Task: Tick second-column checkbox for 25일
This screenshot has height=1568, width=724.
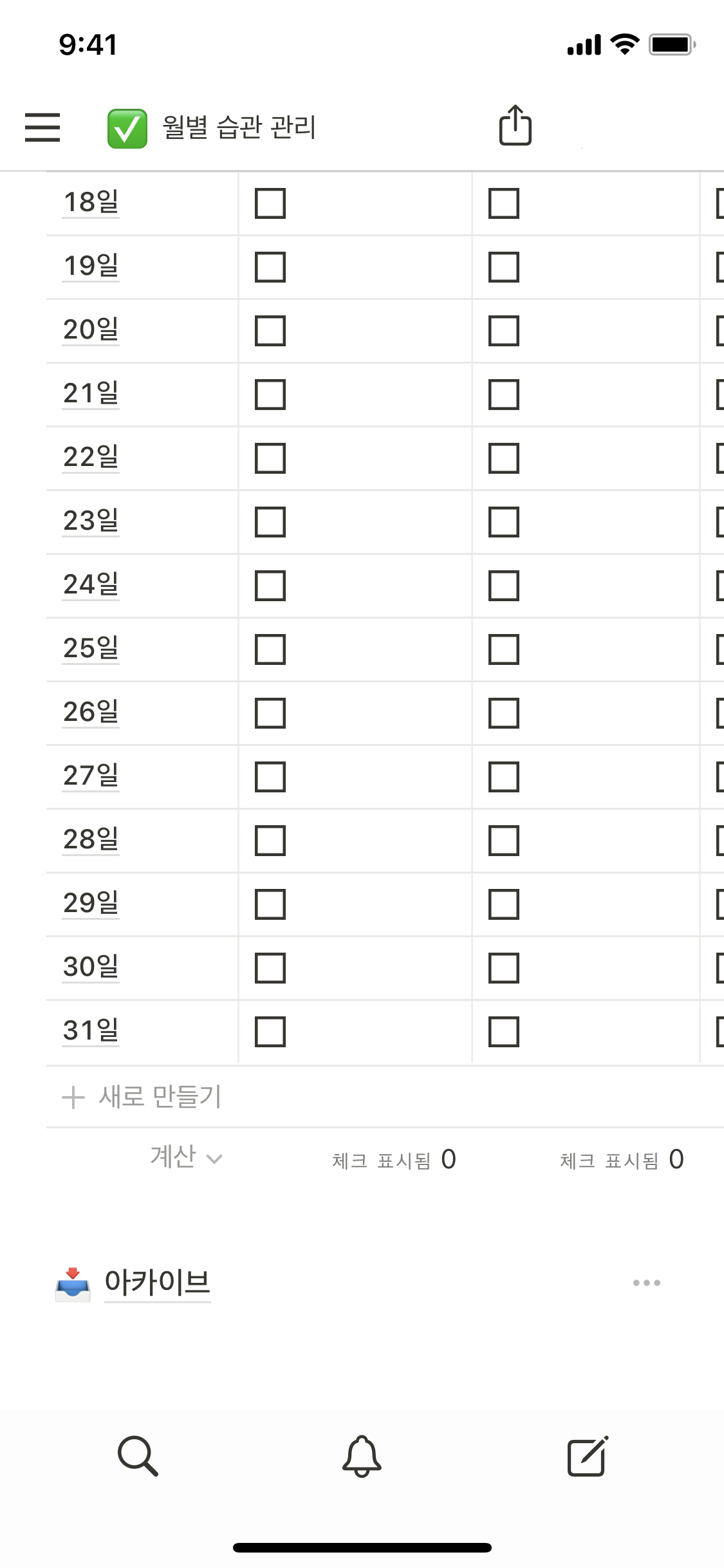Action: click(x=504, y=649)
